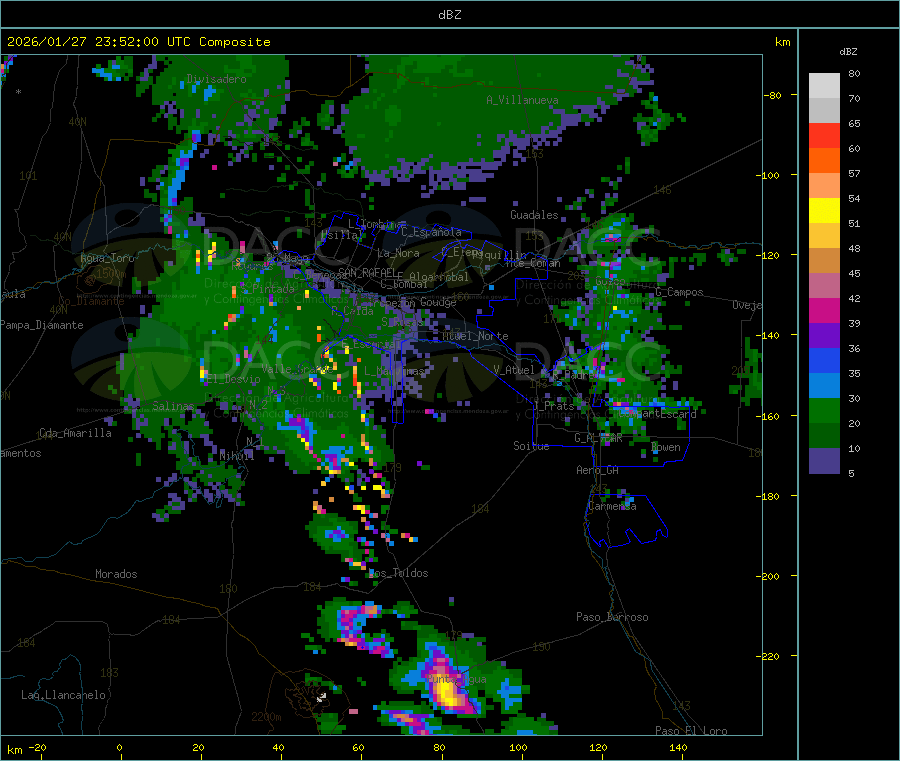The width and height of the screenshot is (900, 761).
Task: Click the 'Punta_Agua' map label
Action: (456, 680)
